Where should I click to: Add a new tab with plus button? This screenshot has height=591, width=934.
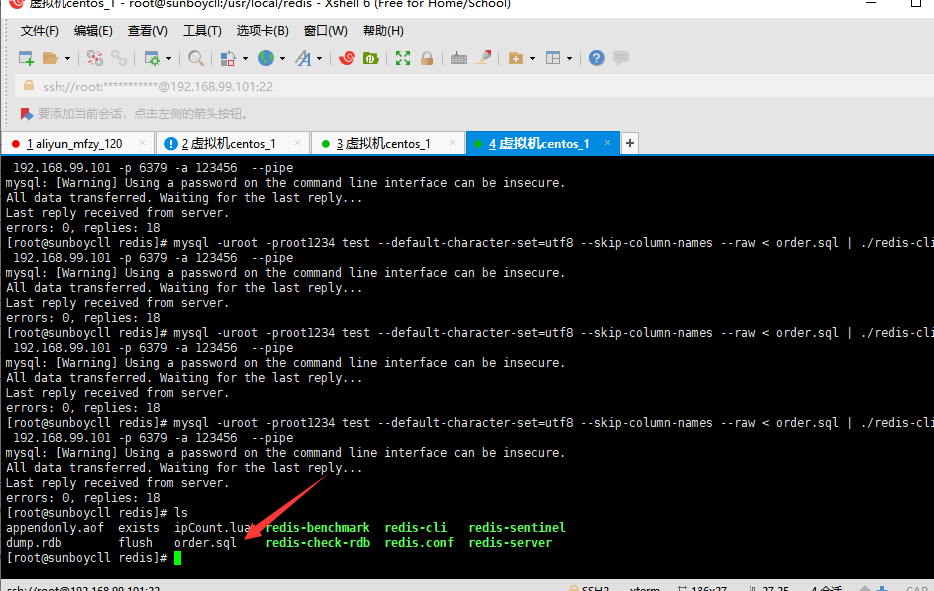[x=630, y=143]
